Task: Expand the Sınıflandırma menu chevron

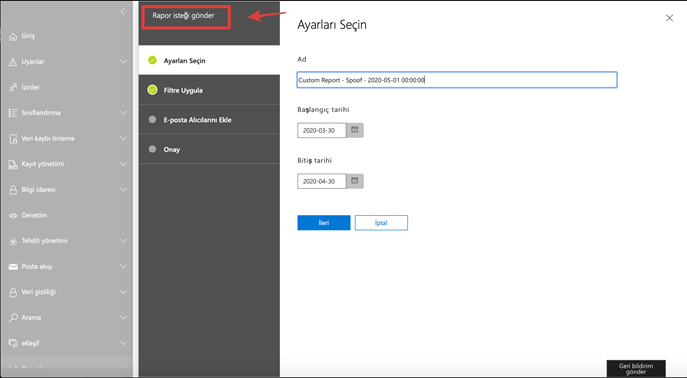Action: [x=124, y=113]
